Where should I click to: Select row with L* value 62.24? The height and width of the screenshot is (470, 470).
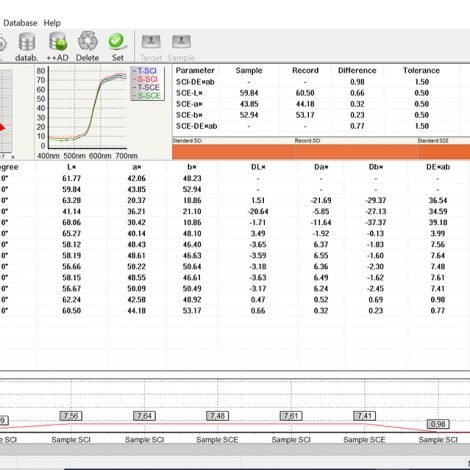pos(235,299)
